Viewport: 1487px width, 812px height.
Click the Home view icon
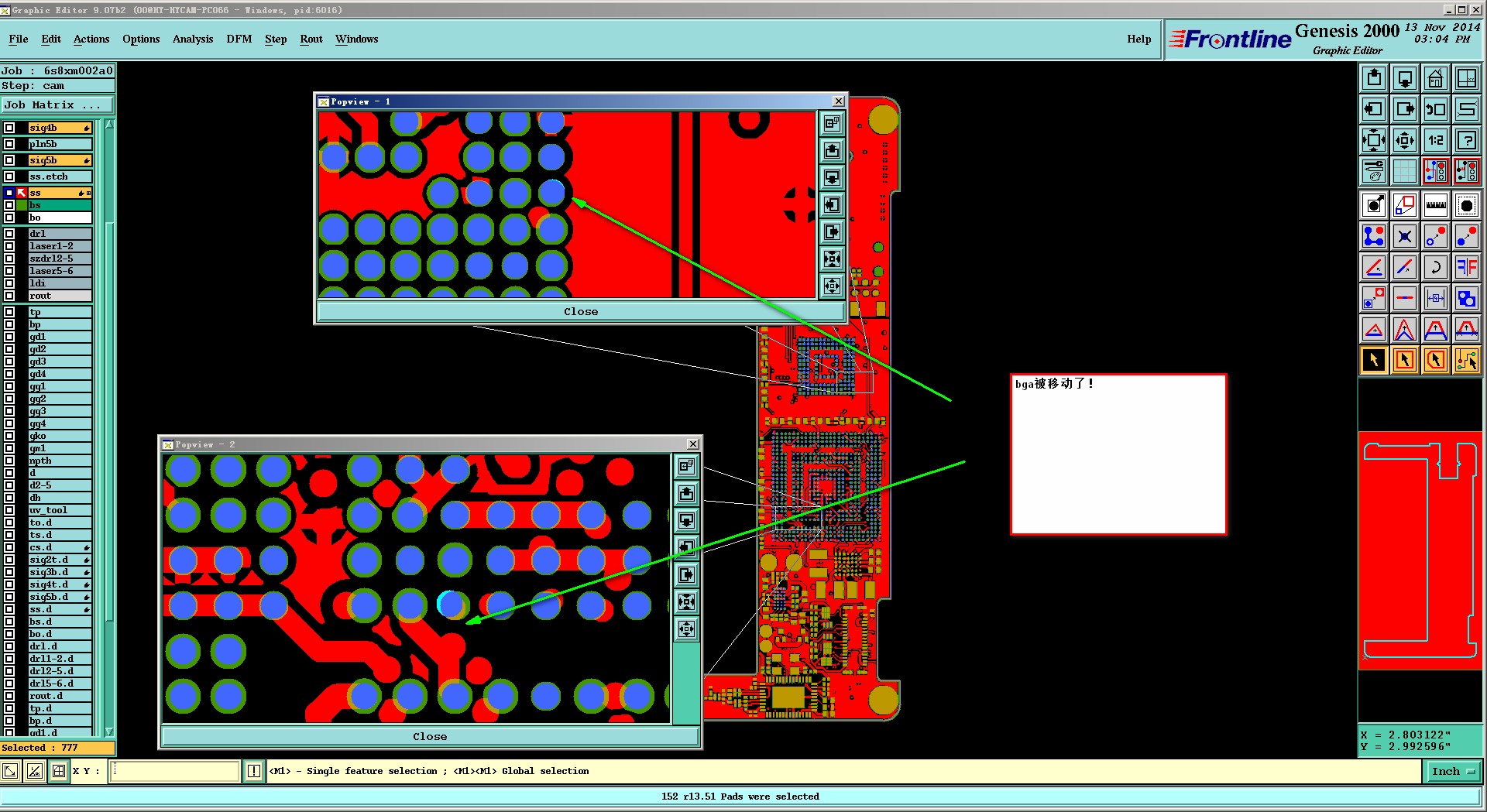point(1436,78)
